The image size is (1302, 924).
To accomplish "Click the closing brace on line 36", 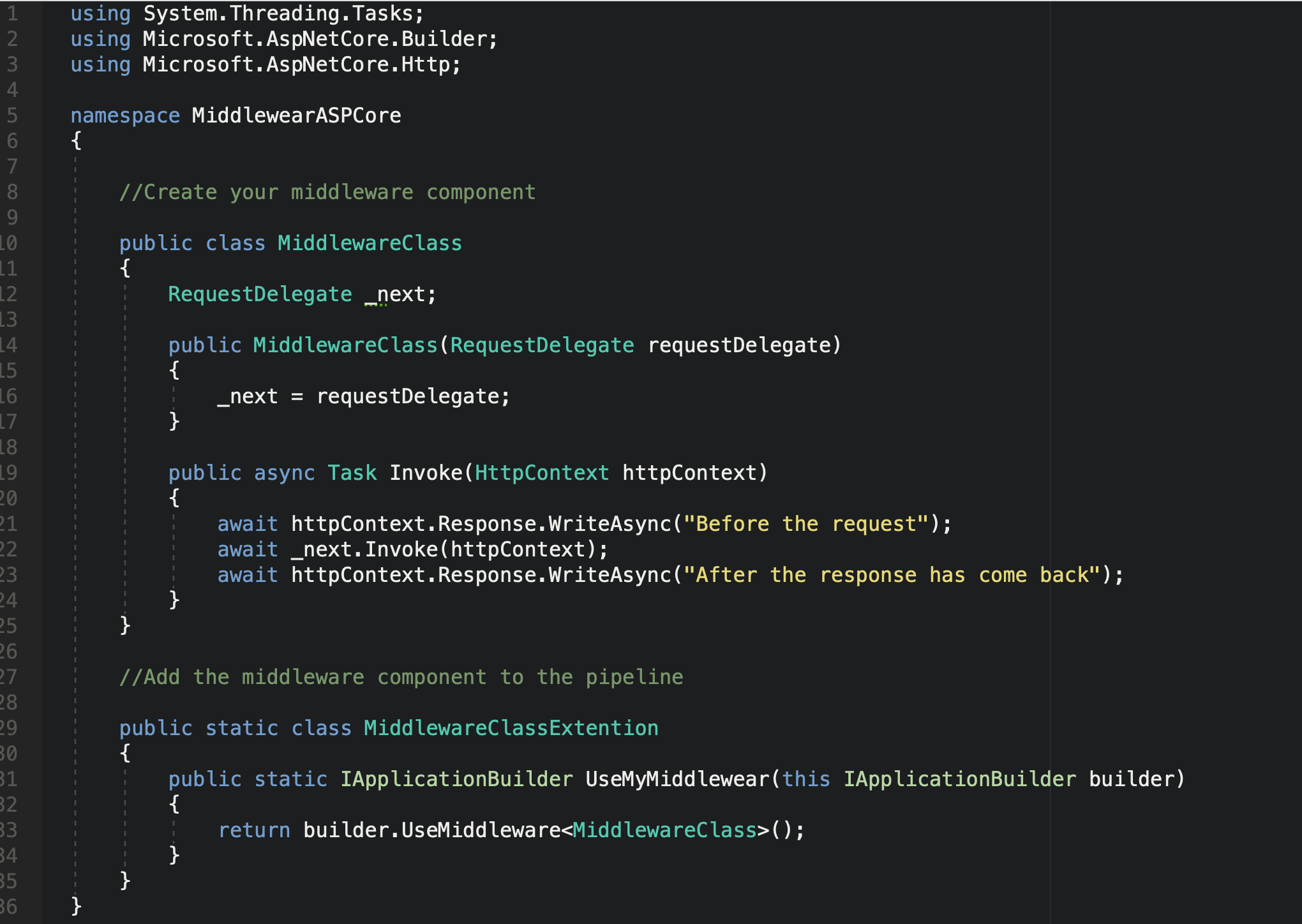I will click(75, 906).
